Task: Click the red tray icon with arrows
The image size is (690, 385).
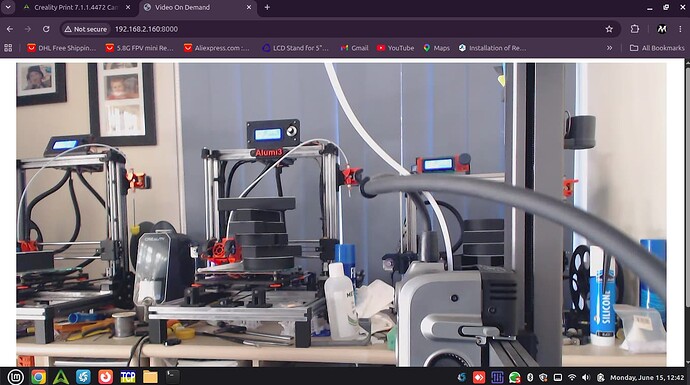Action: (479, 377)
